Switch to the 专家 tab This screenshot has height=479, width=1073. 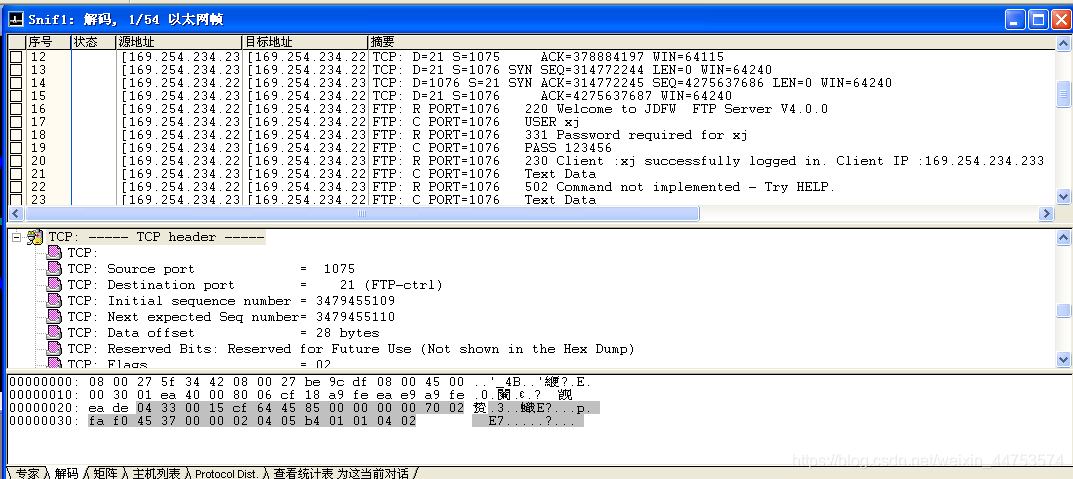pyautogui.click(x=27, y=473)
